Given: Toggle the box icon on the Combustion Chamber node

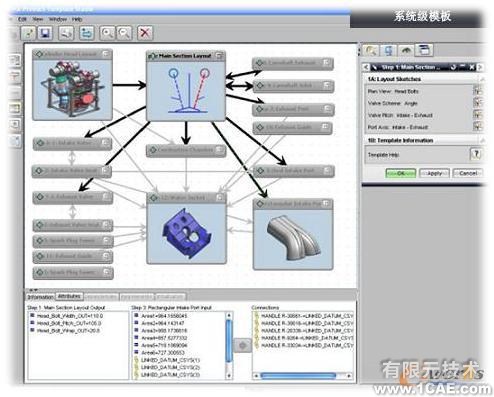Looking at the screenshot, I should tap(220, 150).
